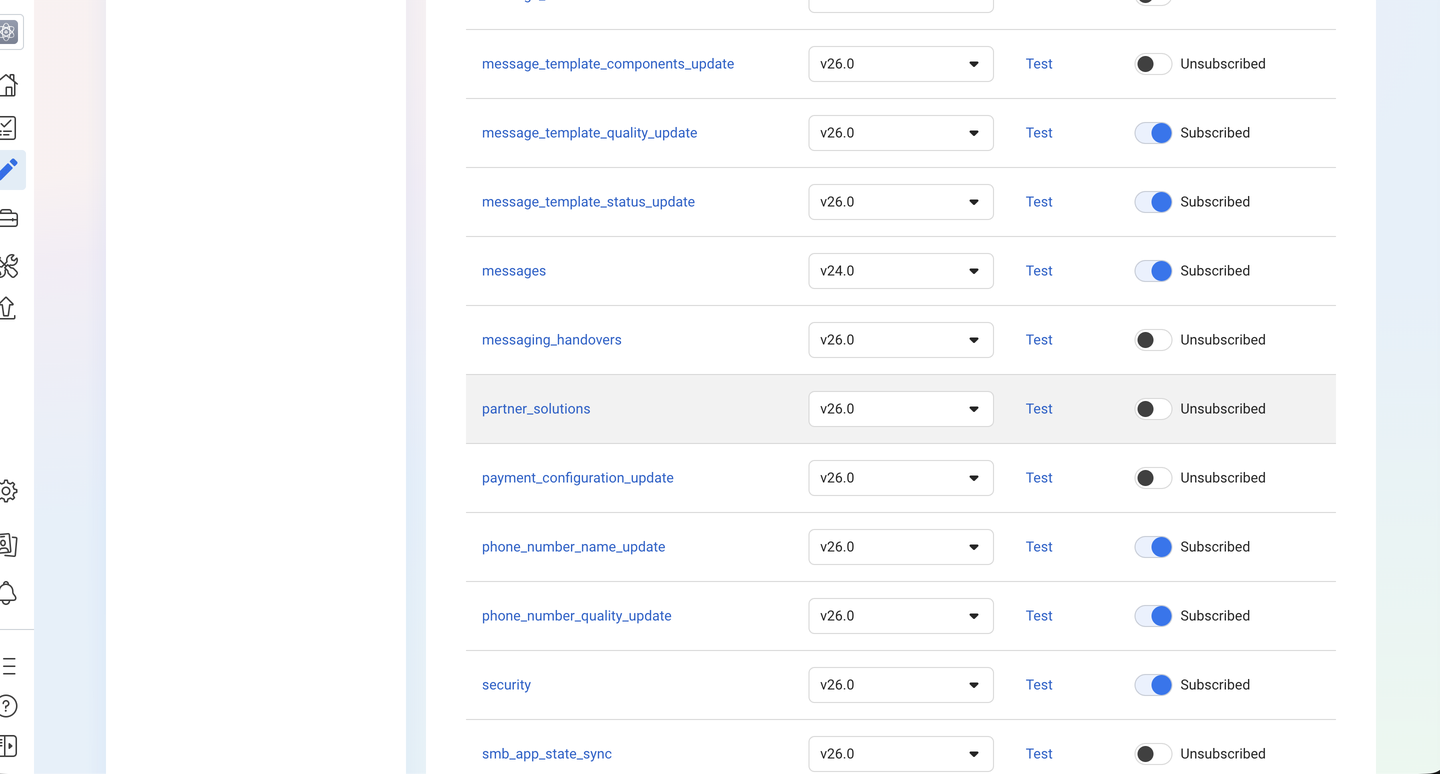Enable payment_configuration_update subscription
Image resolution: width=1440 pixels, height=774 pixels.
pos(1153,478)
